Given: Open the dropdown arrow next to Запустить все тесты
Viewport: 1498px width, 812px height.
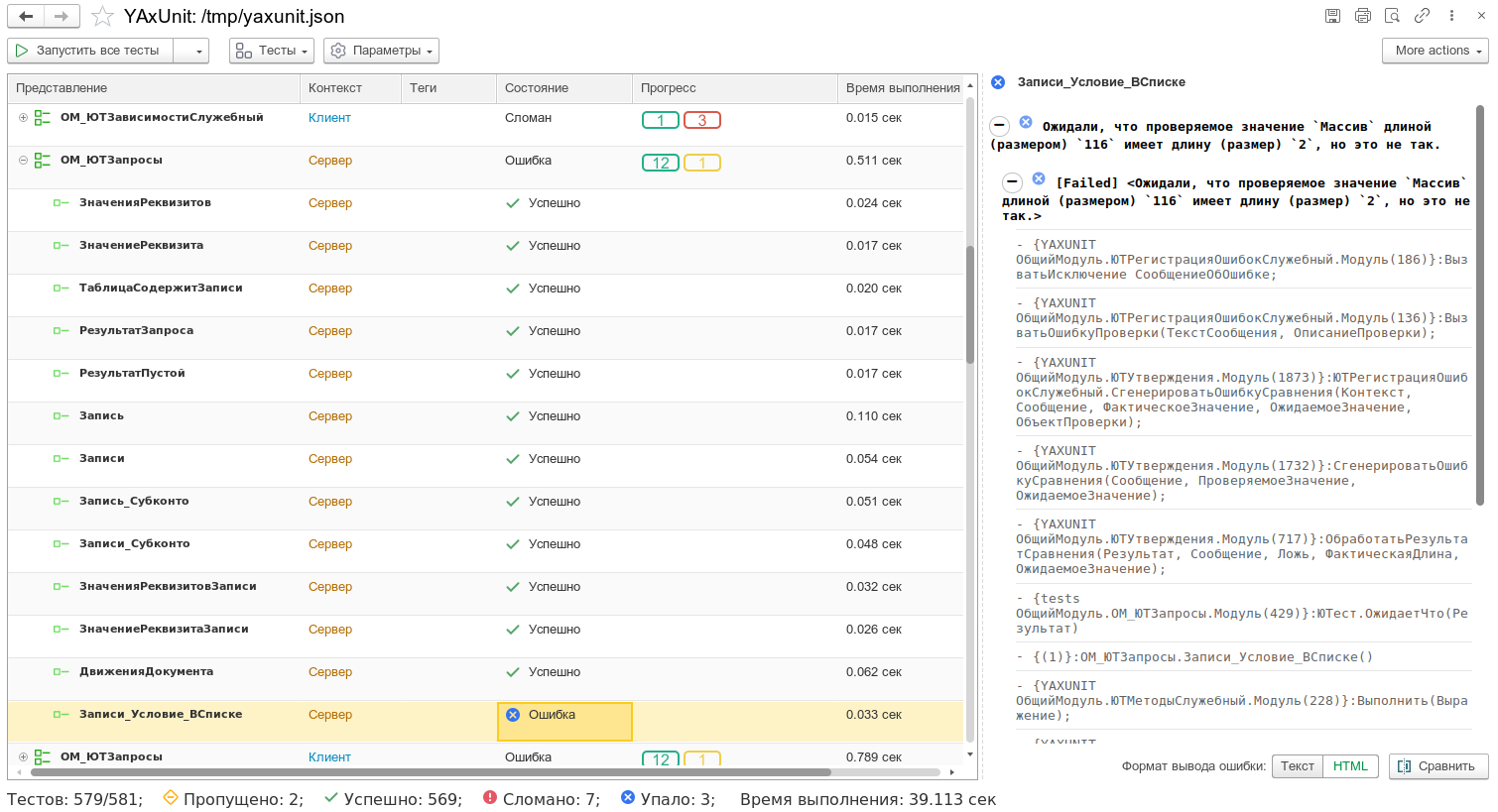Looking at the screenshot, I should pos(191,51).
